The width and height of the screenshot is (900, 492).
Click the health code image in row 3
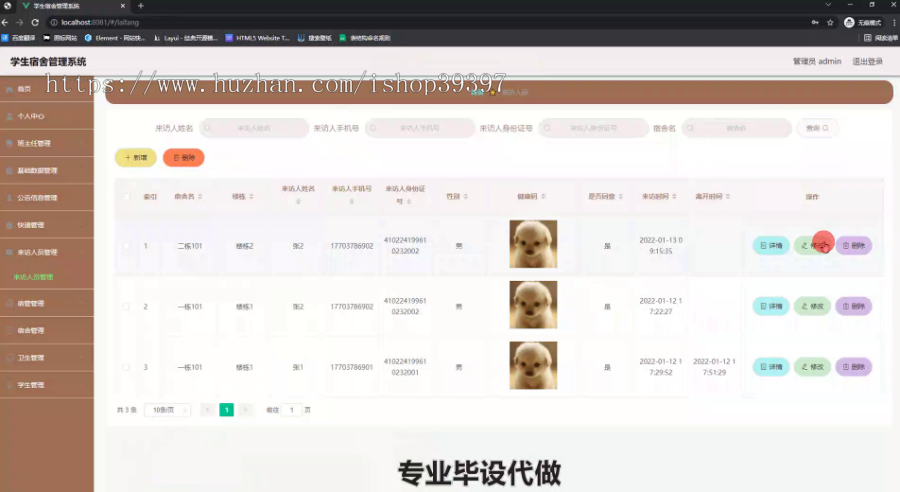[x=533, y=365]
